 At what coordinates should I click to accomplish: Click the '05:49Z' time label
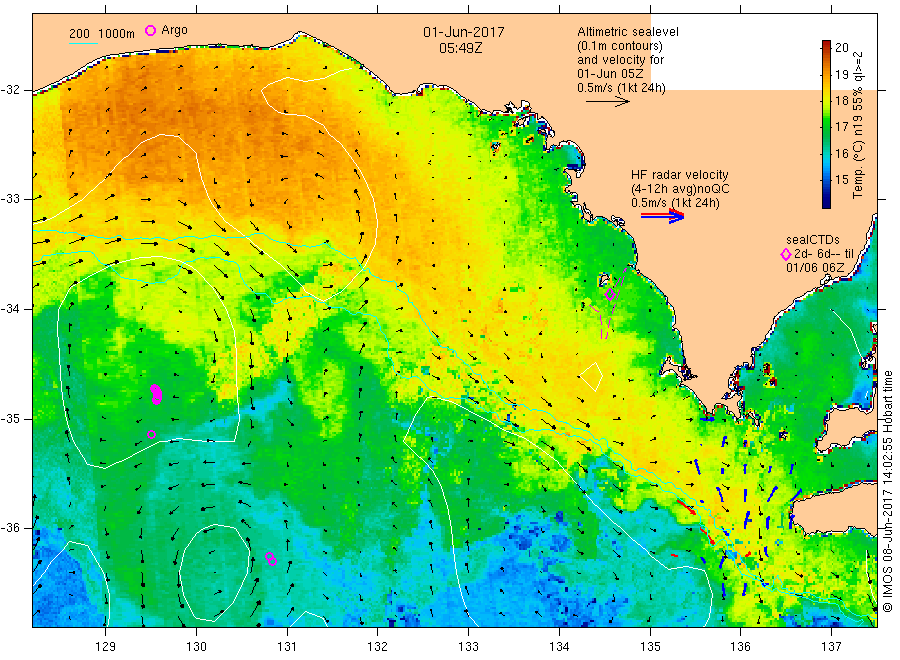461,48
